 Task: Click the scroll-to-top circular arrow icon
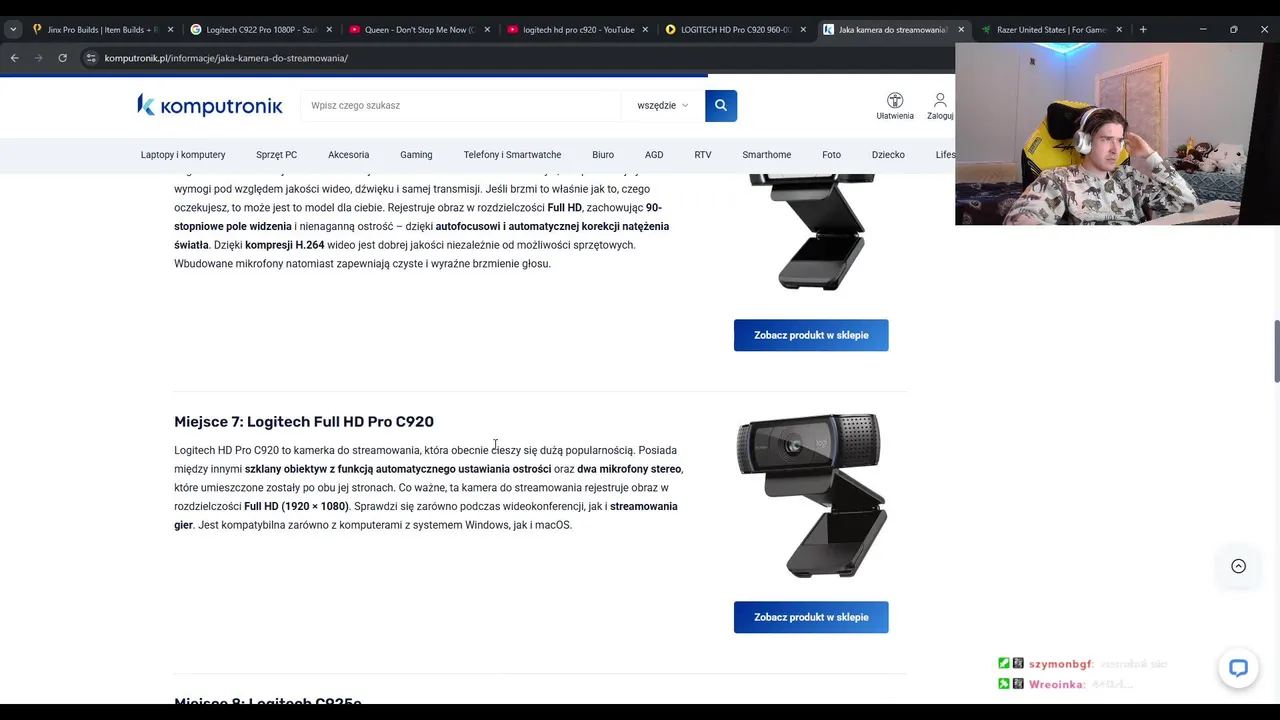click(1238, 566)
